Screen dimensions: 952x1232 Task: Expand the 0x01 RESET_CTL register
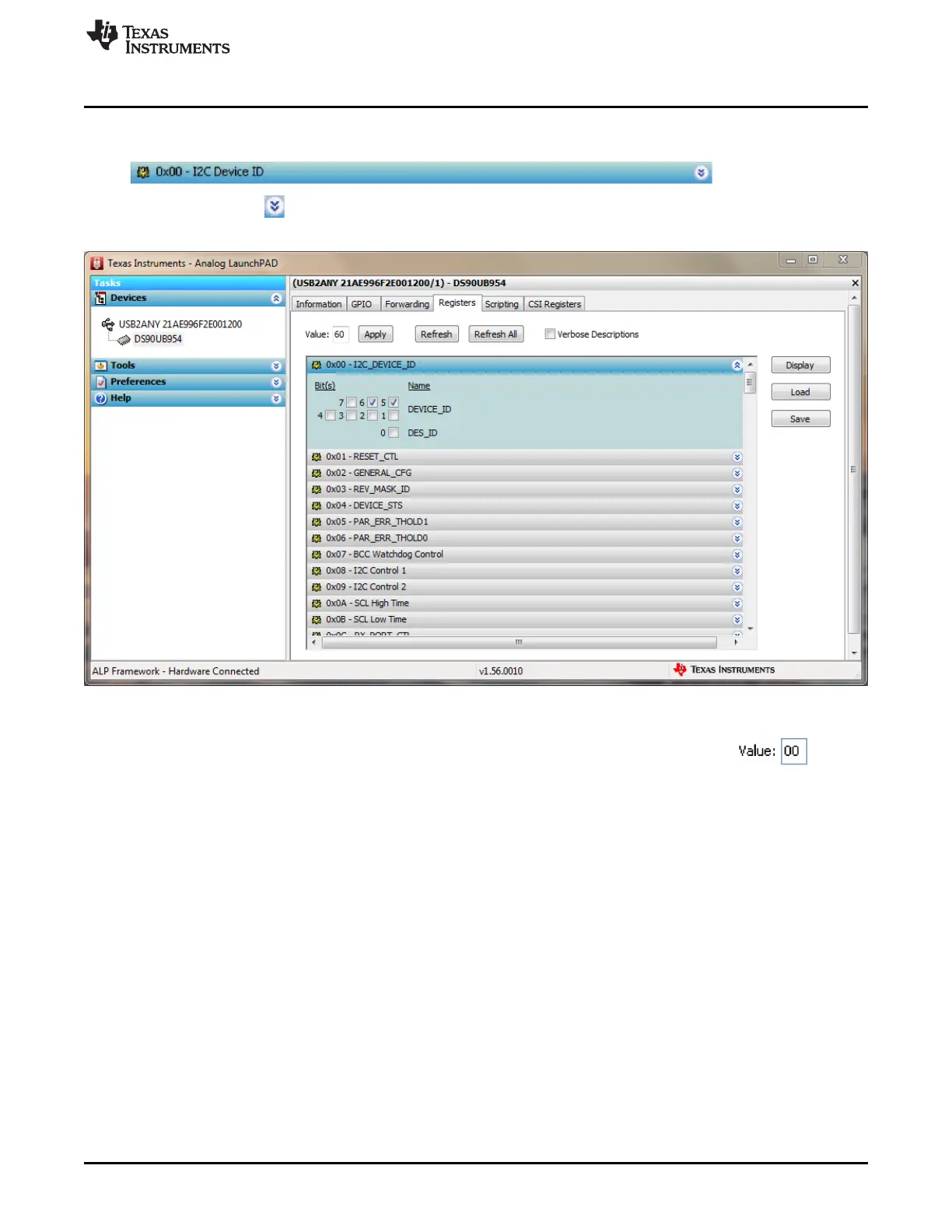737,457
